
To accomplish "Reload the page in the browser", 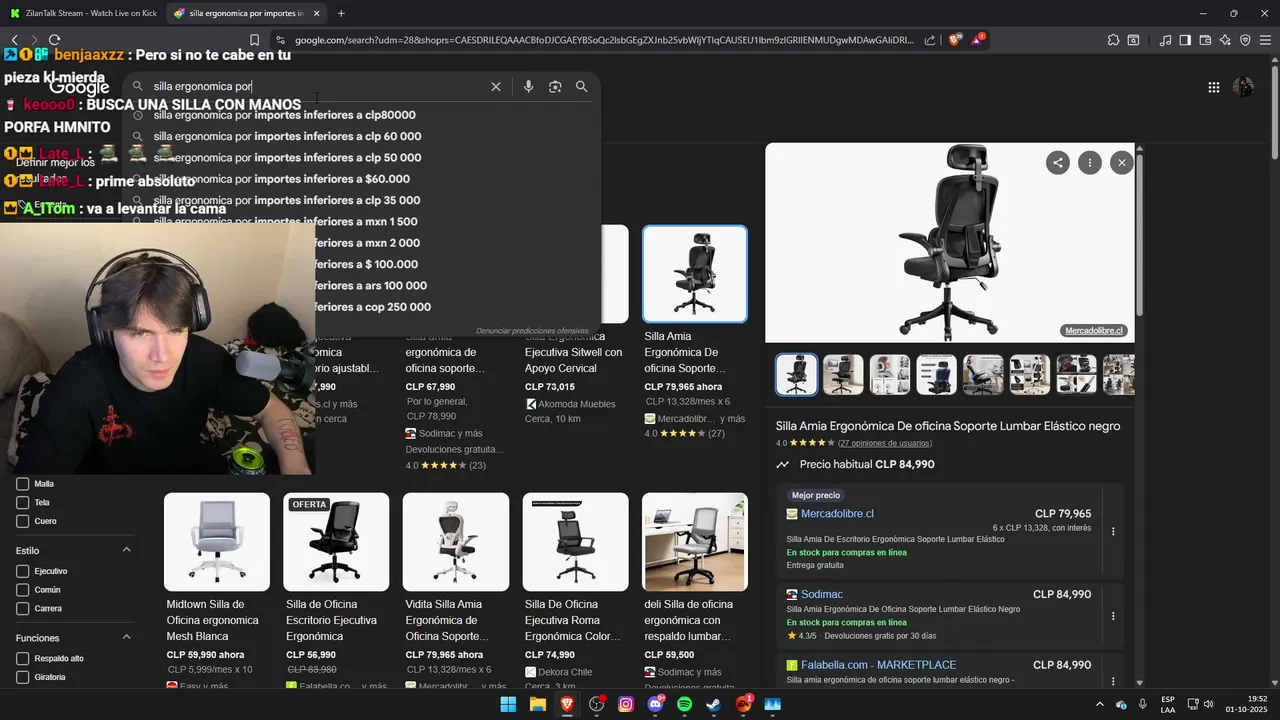I will coord(54,40).
